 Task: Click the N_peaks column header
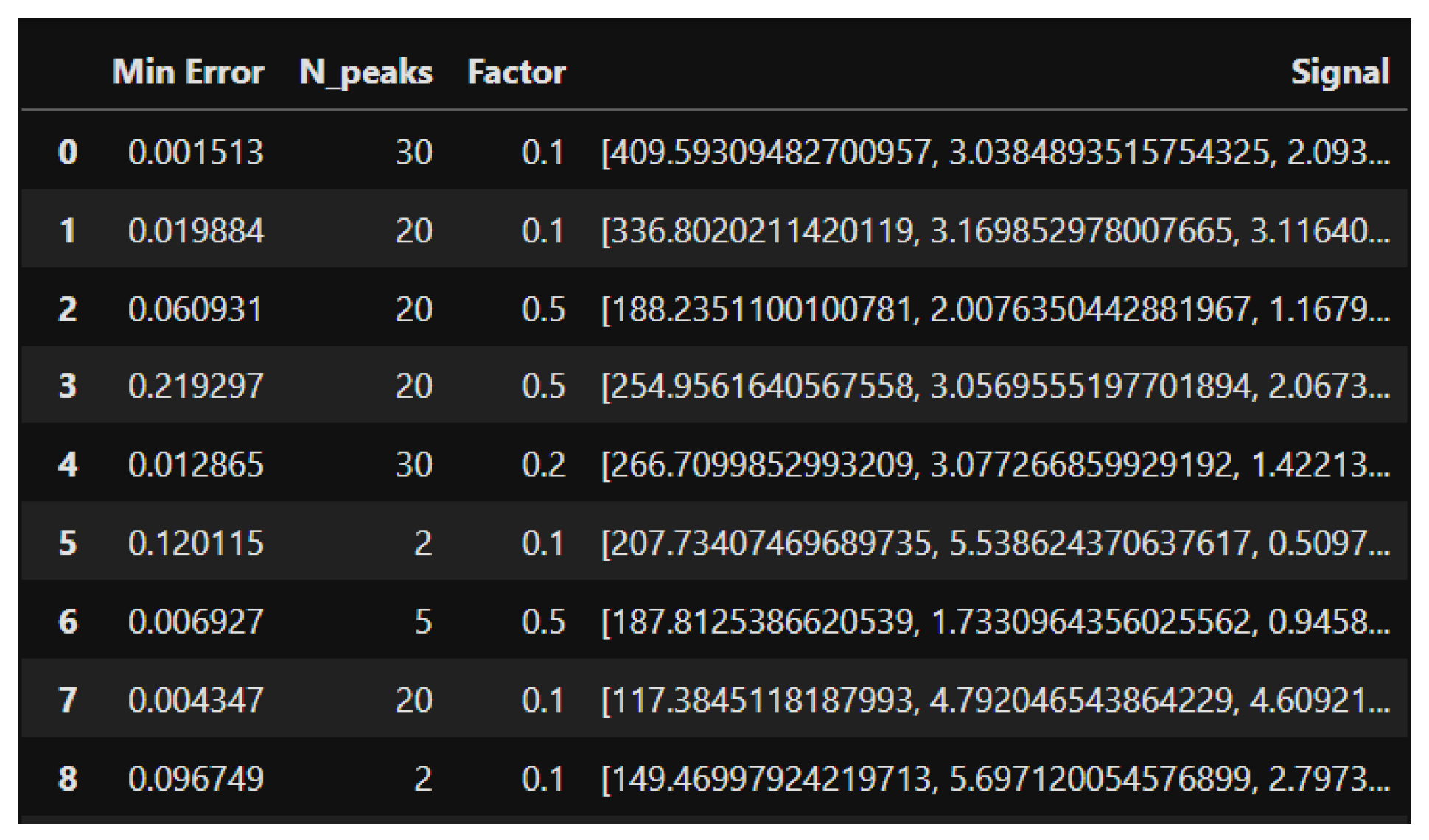(366, 72)
